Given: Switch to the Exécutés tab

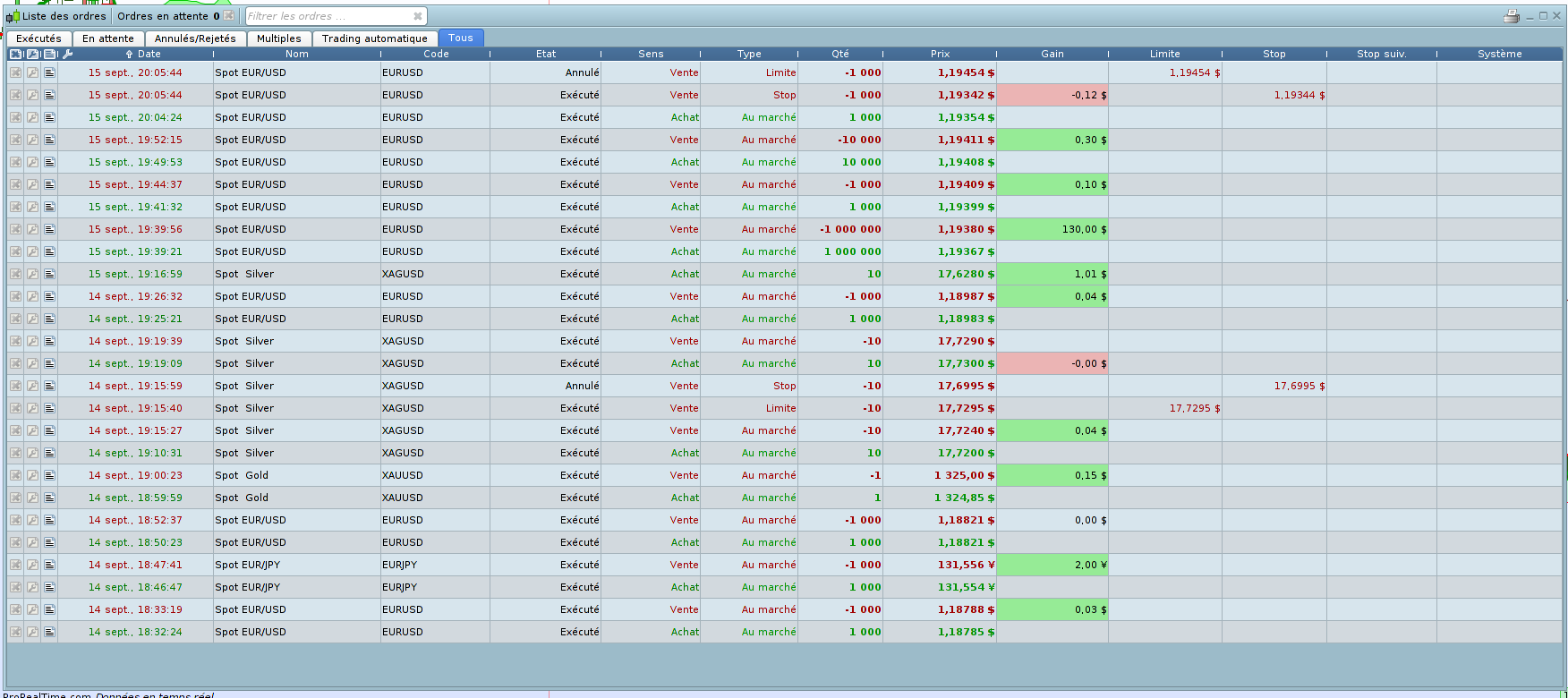Looking at the screenshot, I should pos(38,38).
